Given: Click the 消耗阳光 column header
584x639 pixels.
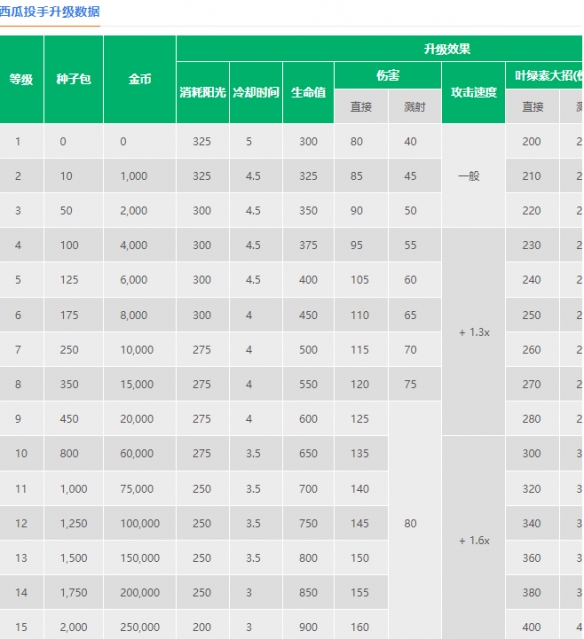Looking at the screenshot, I should 203,93.
